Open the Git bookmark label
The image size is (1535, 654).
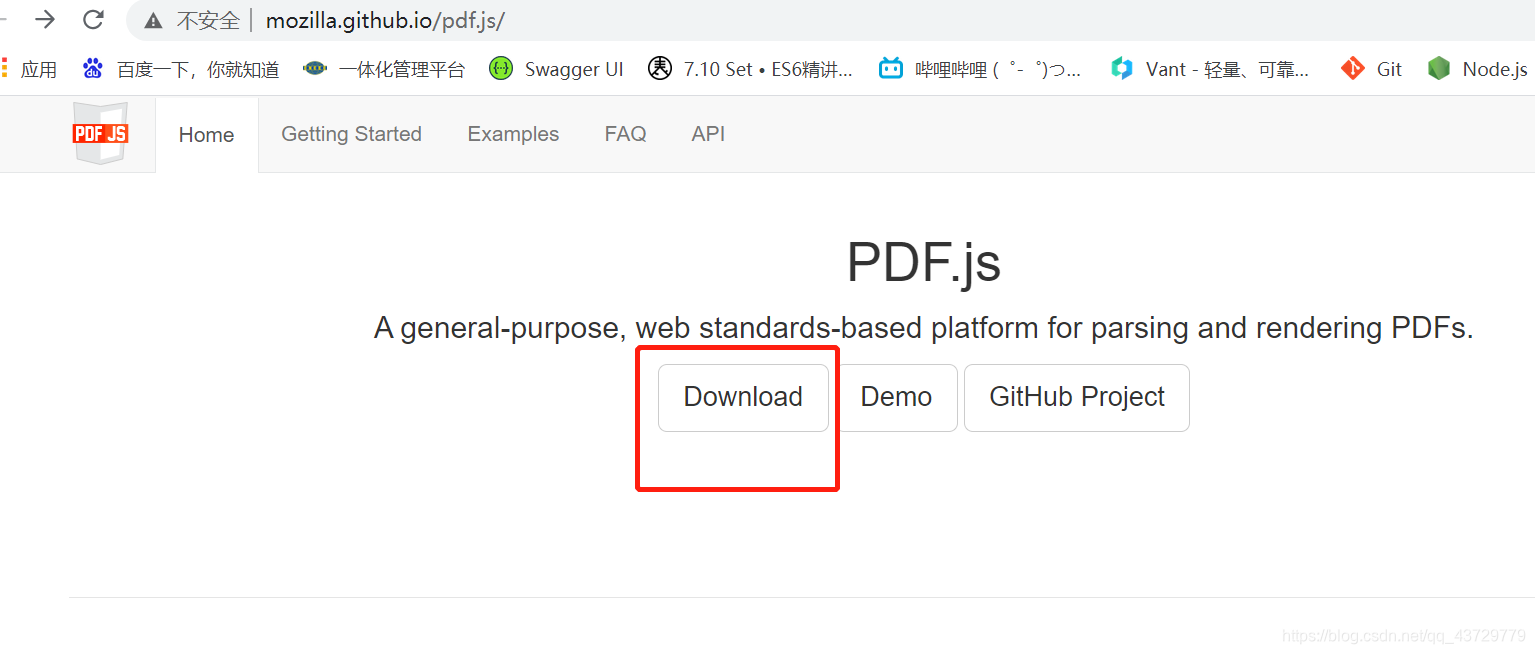(x=1389, y=70)
